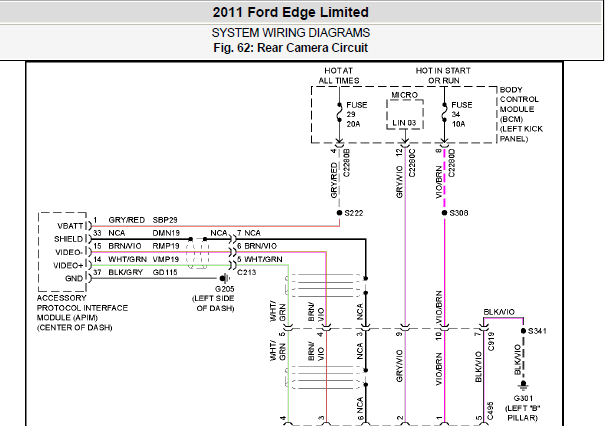Click circuit code "RMP19"

166,246
